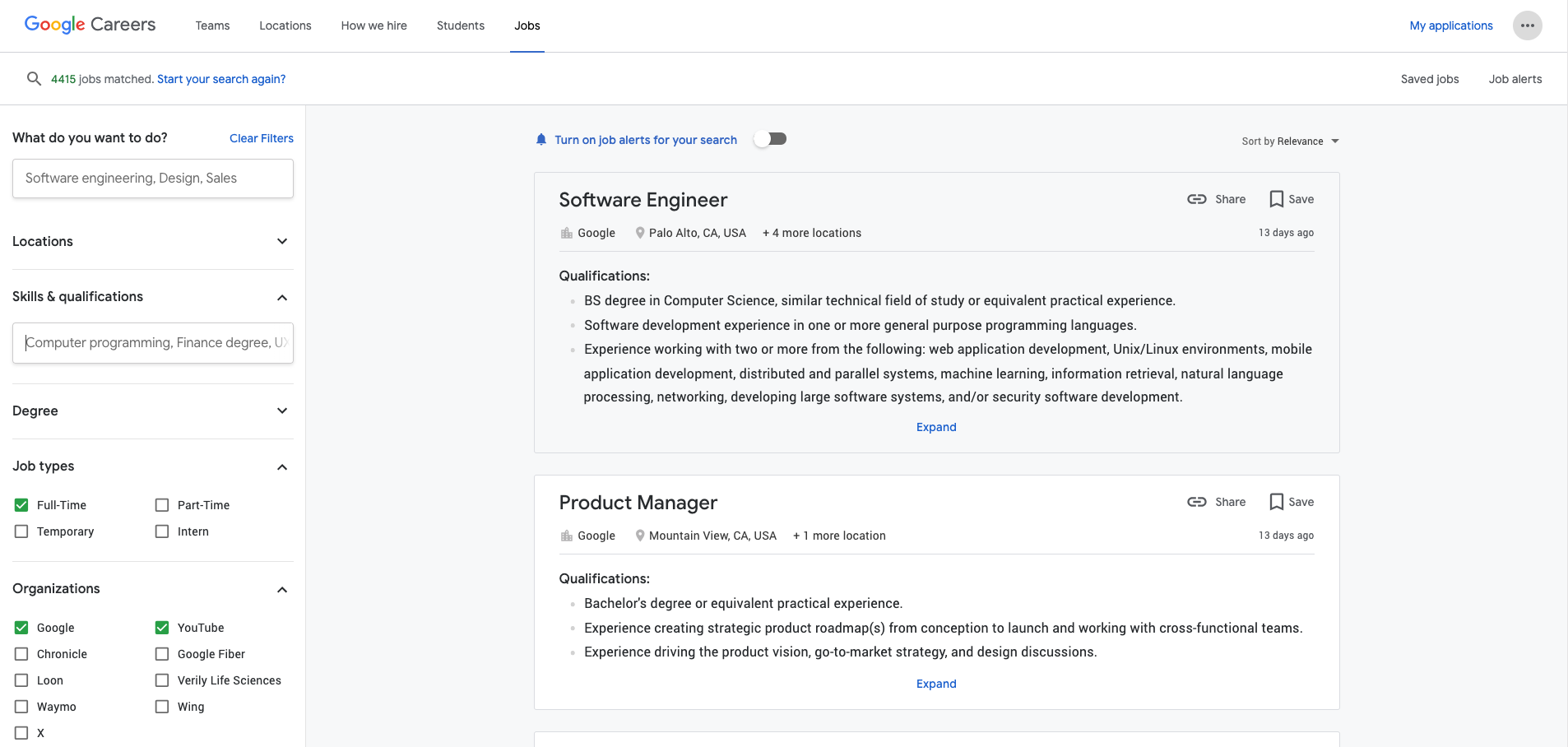Click company building icon on Product Manager card
Screen dimensions: 1568x747
[x=566, y=536]
